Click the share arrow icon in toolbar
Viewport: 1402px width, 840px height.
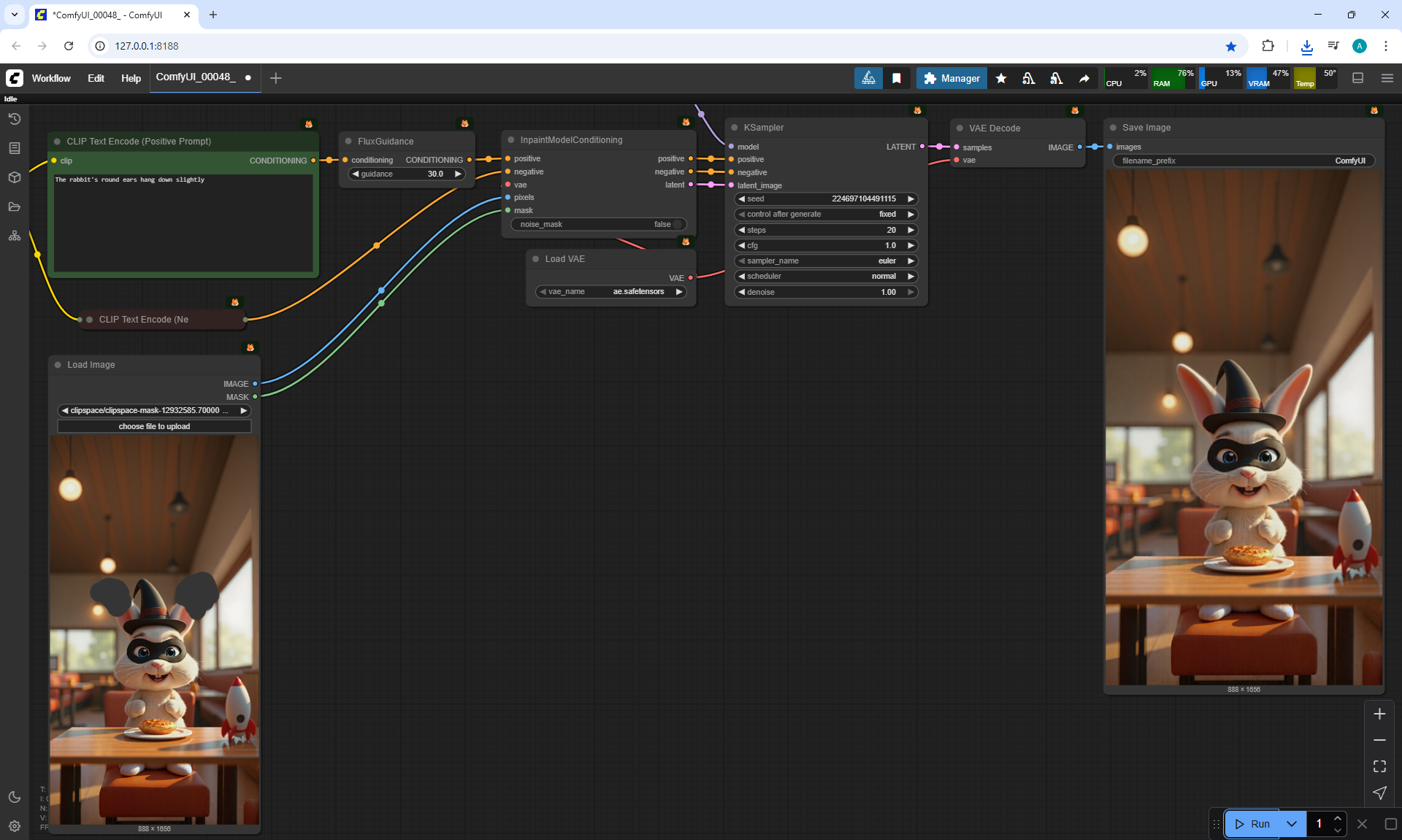click(x=1084, y=78)
